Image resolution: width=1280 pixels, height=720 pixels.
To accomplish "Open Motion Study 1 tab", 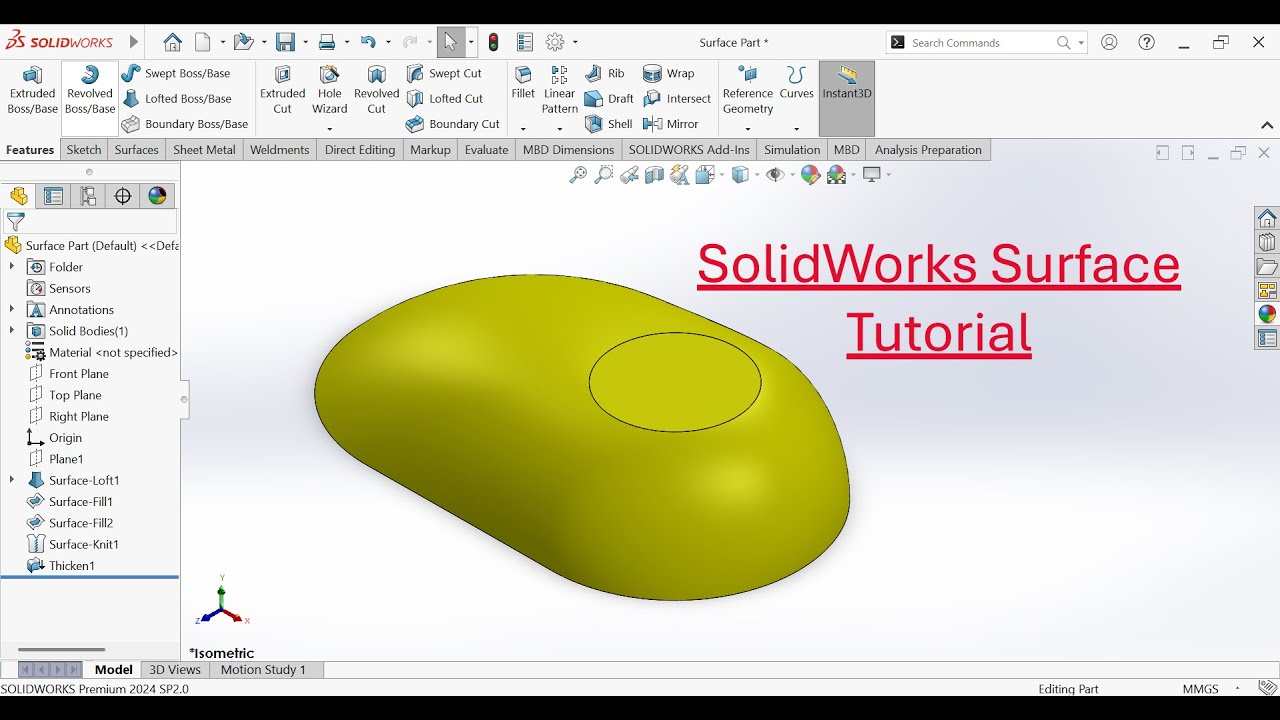I will pyautogui.click(x=263, y=670).
